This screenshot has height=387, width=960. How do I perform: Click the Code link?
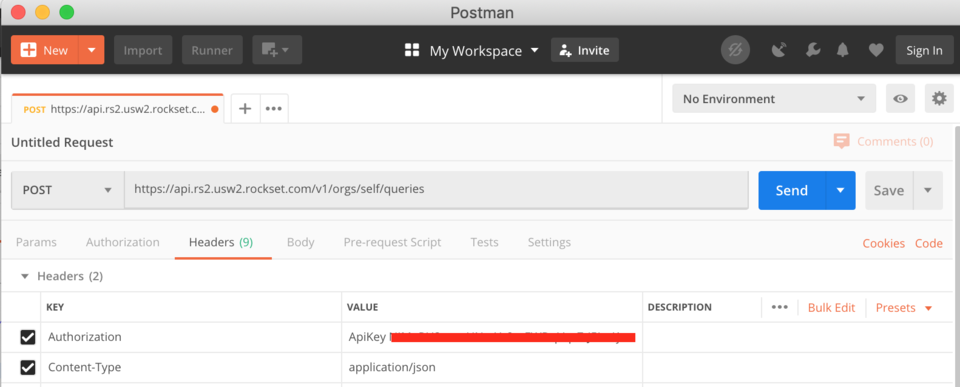(x=929, y=243)
